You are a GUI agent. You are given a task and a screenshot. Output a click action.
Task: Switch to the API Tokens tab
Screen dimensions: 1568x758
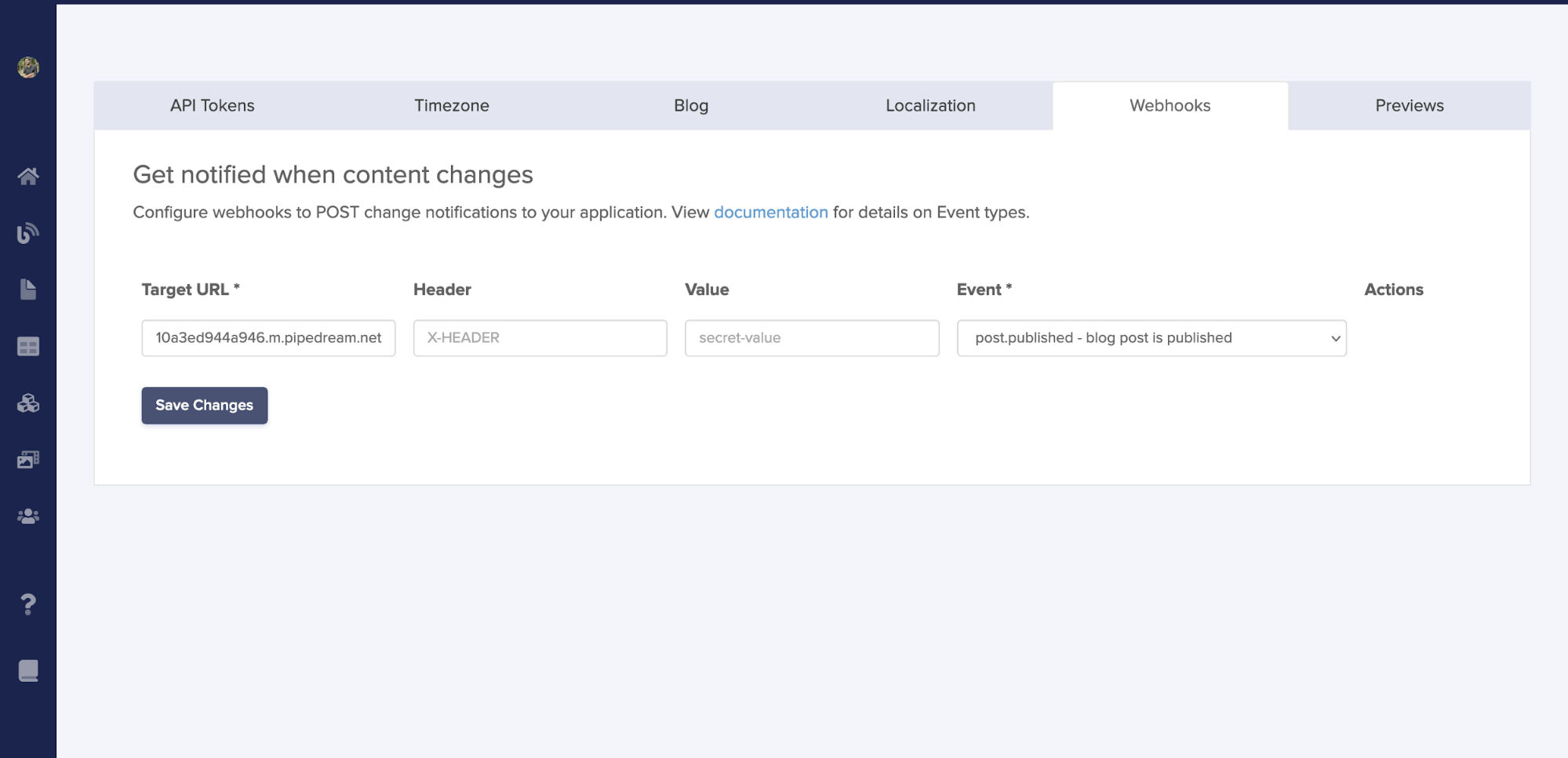[x=213, y=106]
